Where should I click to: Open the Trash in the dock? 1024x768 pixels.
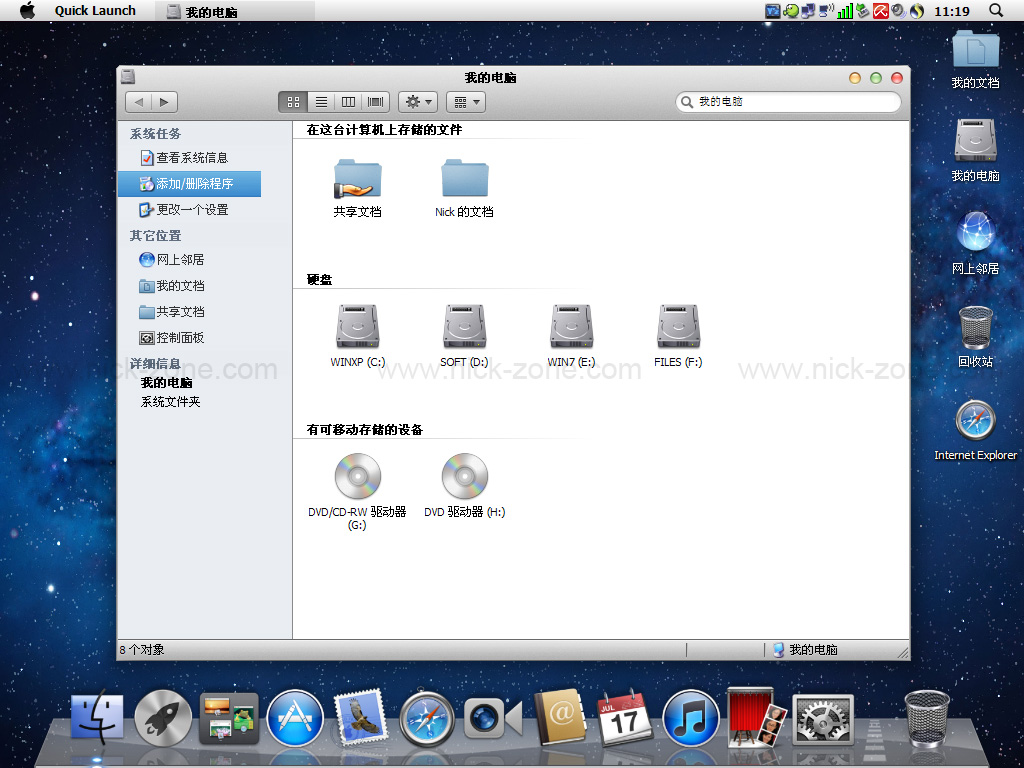coord(927,718)
